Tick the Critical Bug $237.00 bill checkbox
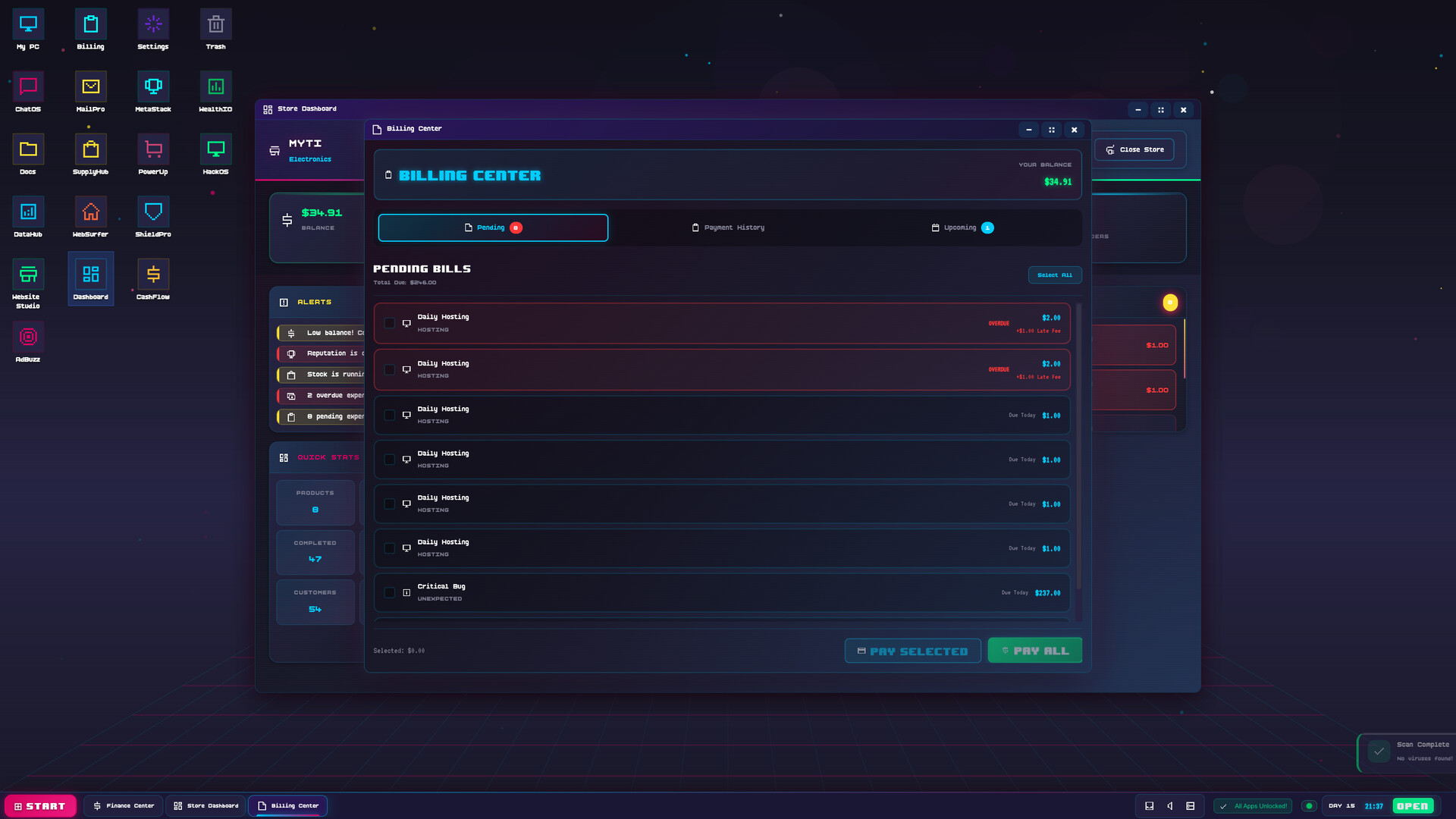Screen dimensions: 1456x819 pyautogui.click(x=391, y=592)
